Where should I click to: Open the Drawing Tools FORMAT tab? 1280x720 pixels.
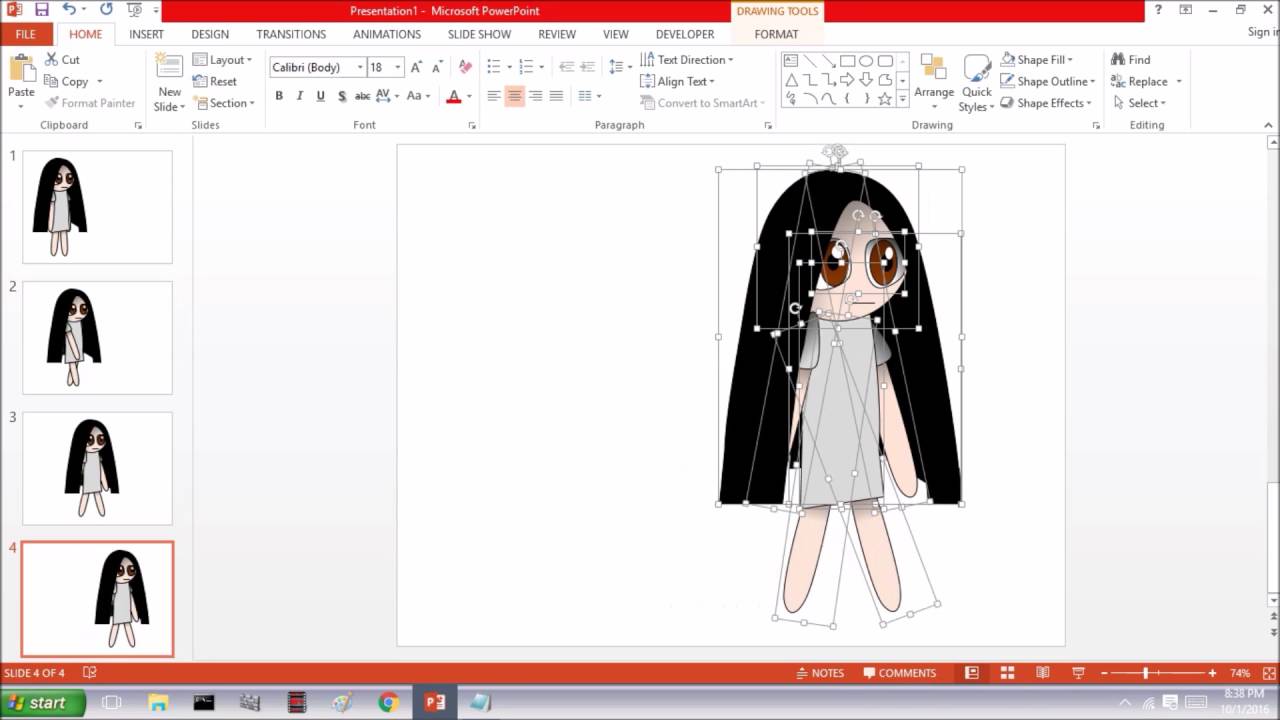[x=776, y=34]
